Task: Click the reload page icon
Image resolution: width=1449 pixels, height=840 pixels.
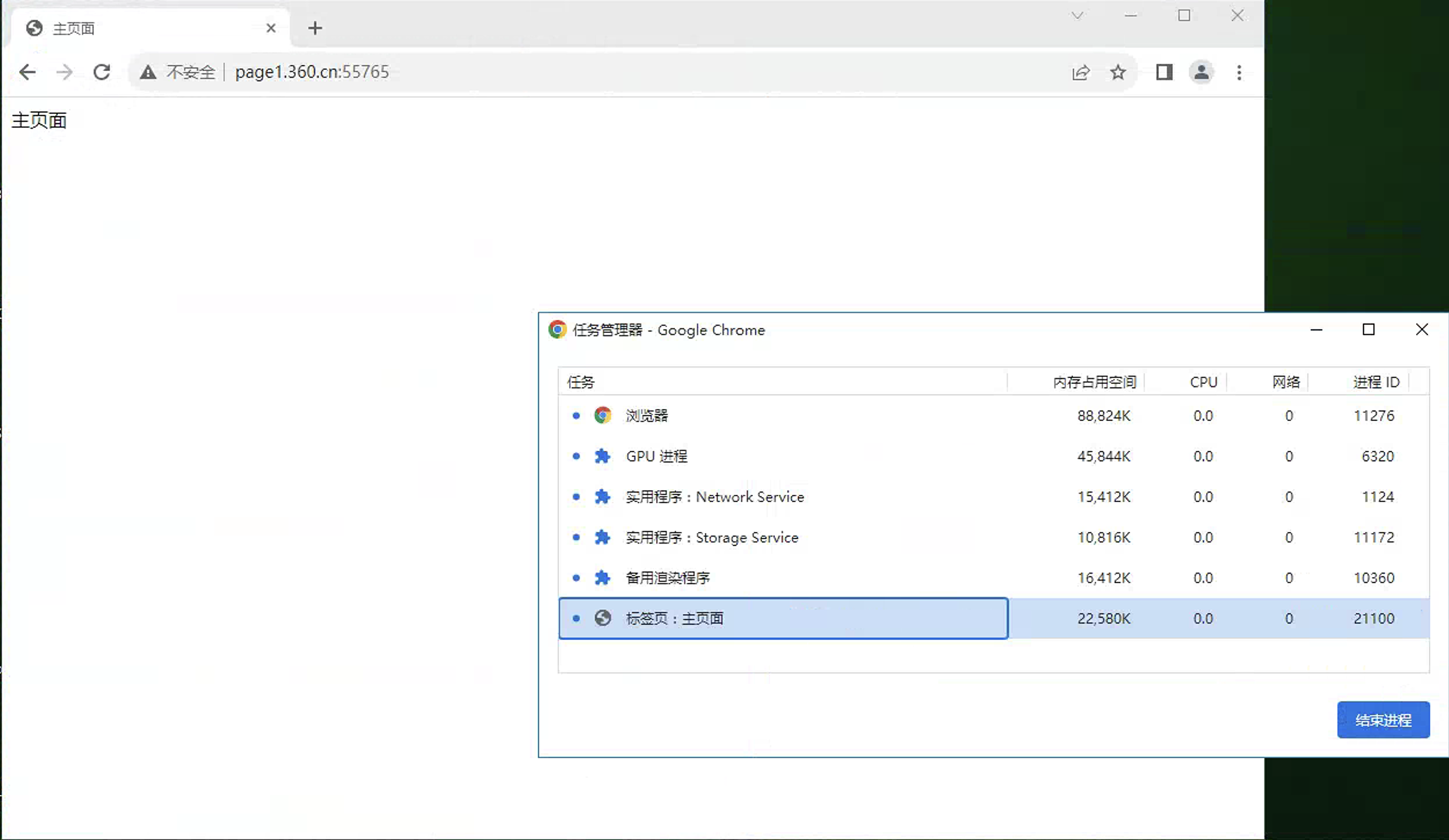Action: pos(102,73)
